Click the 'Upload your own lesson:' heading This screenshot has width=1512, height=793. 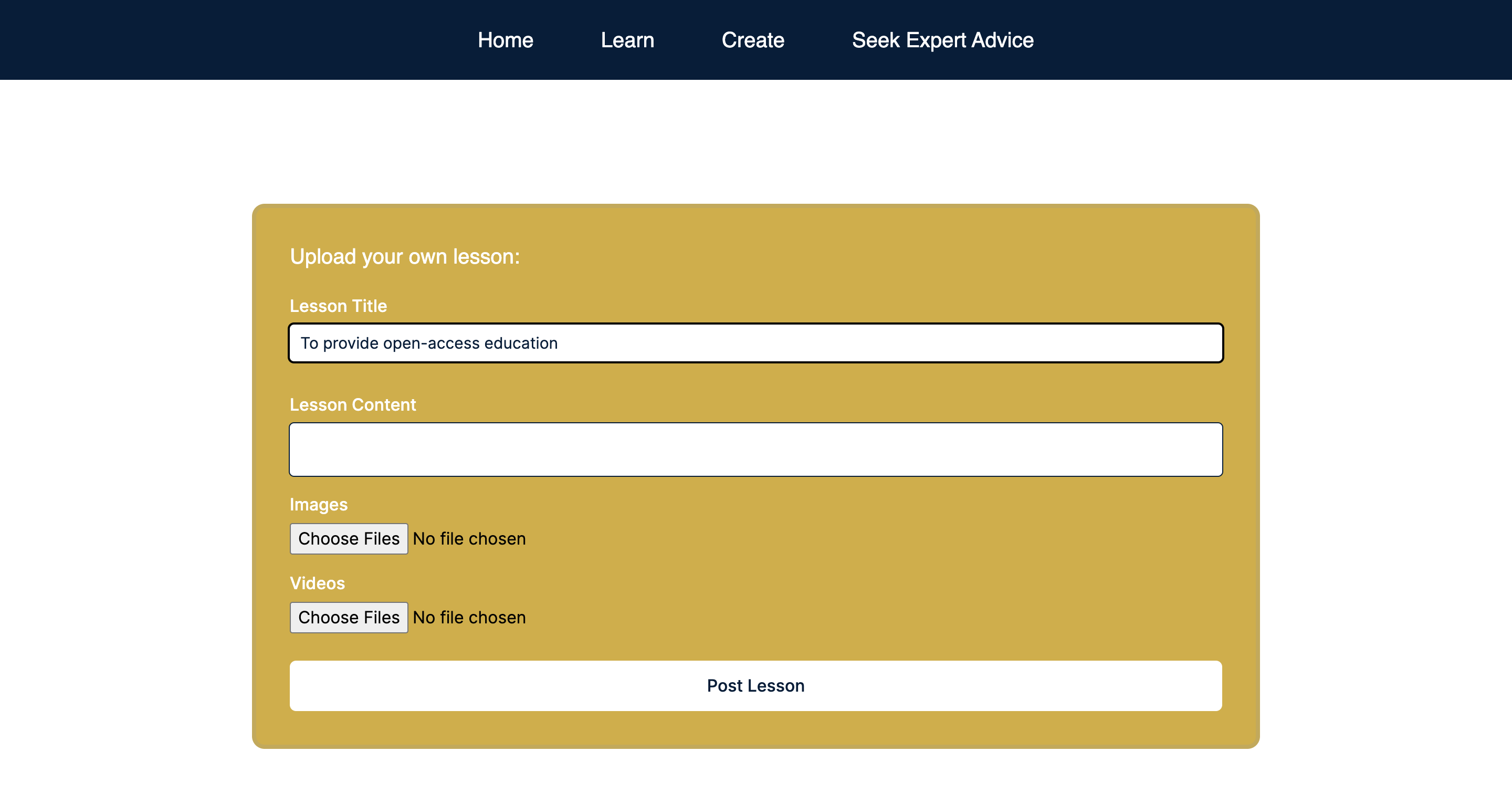(404, 256)
